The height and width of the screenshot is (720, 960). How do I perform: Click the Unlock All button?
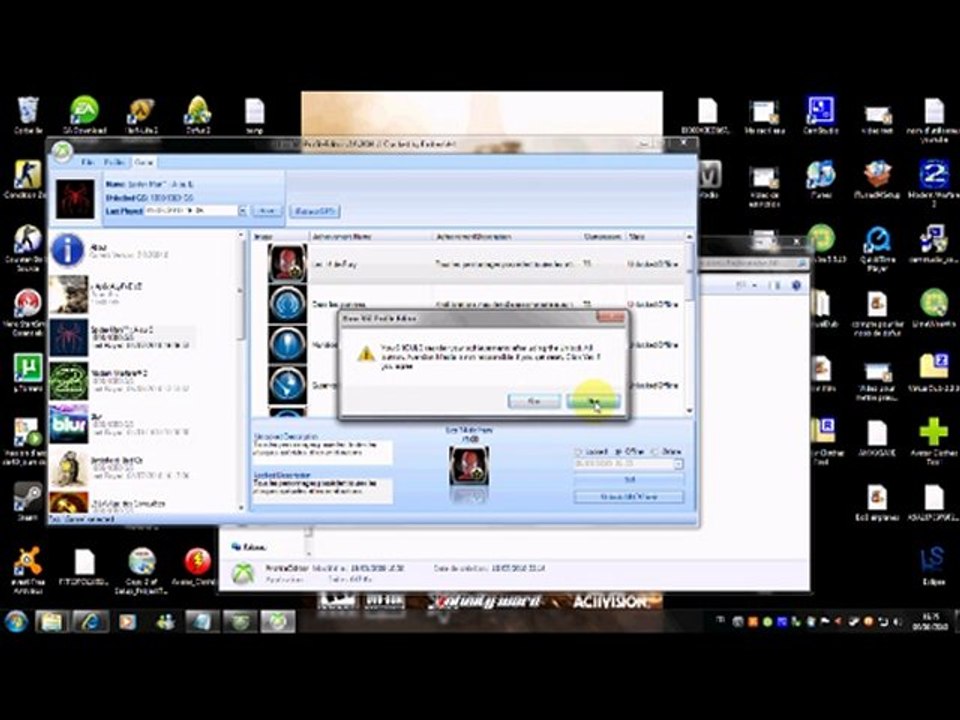tap(629, 497)
